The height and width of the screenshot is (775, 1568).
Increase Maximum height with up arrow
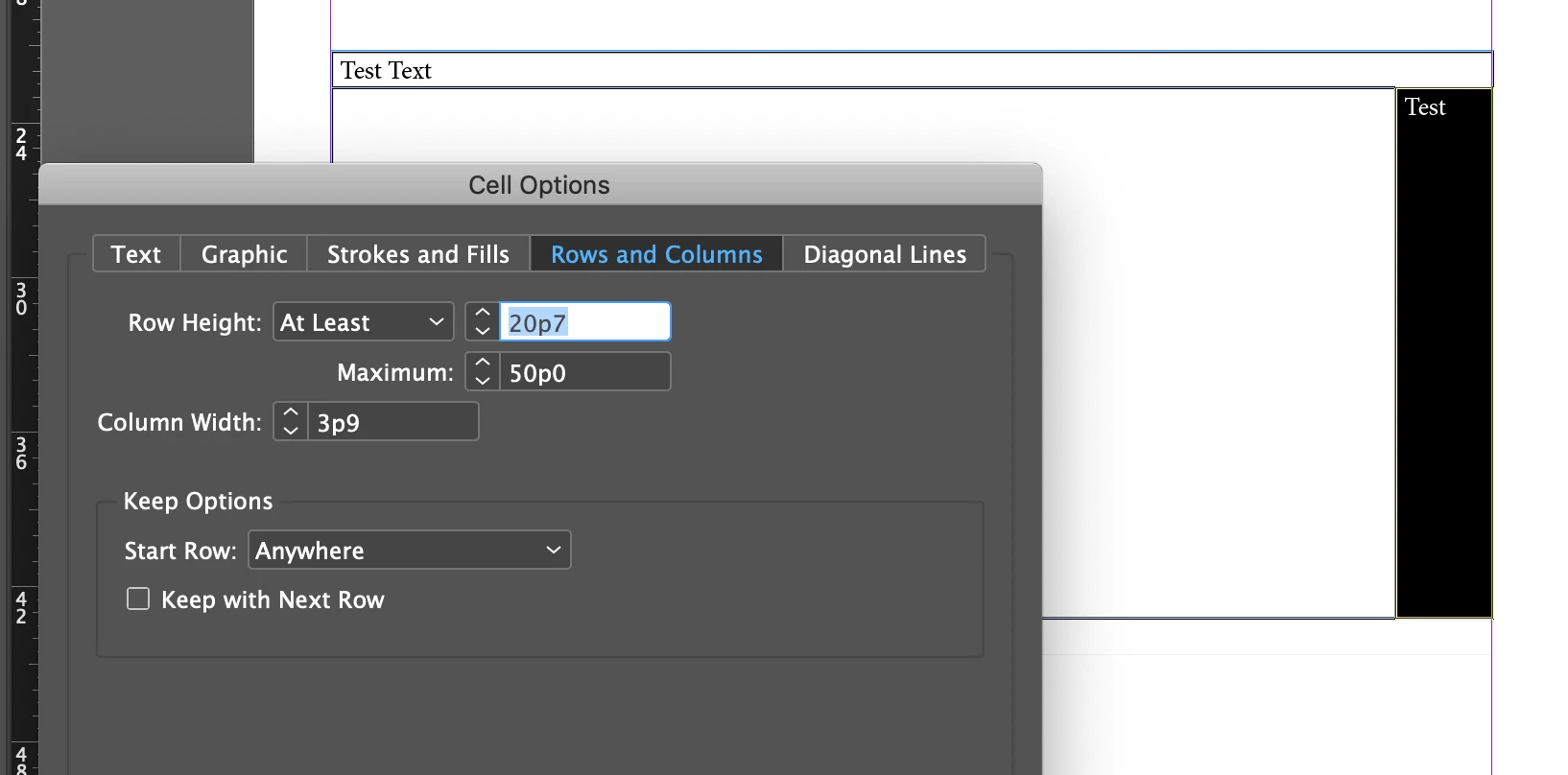483,363
